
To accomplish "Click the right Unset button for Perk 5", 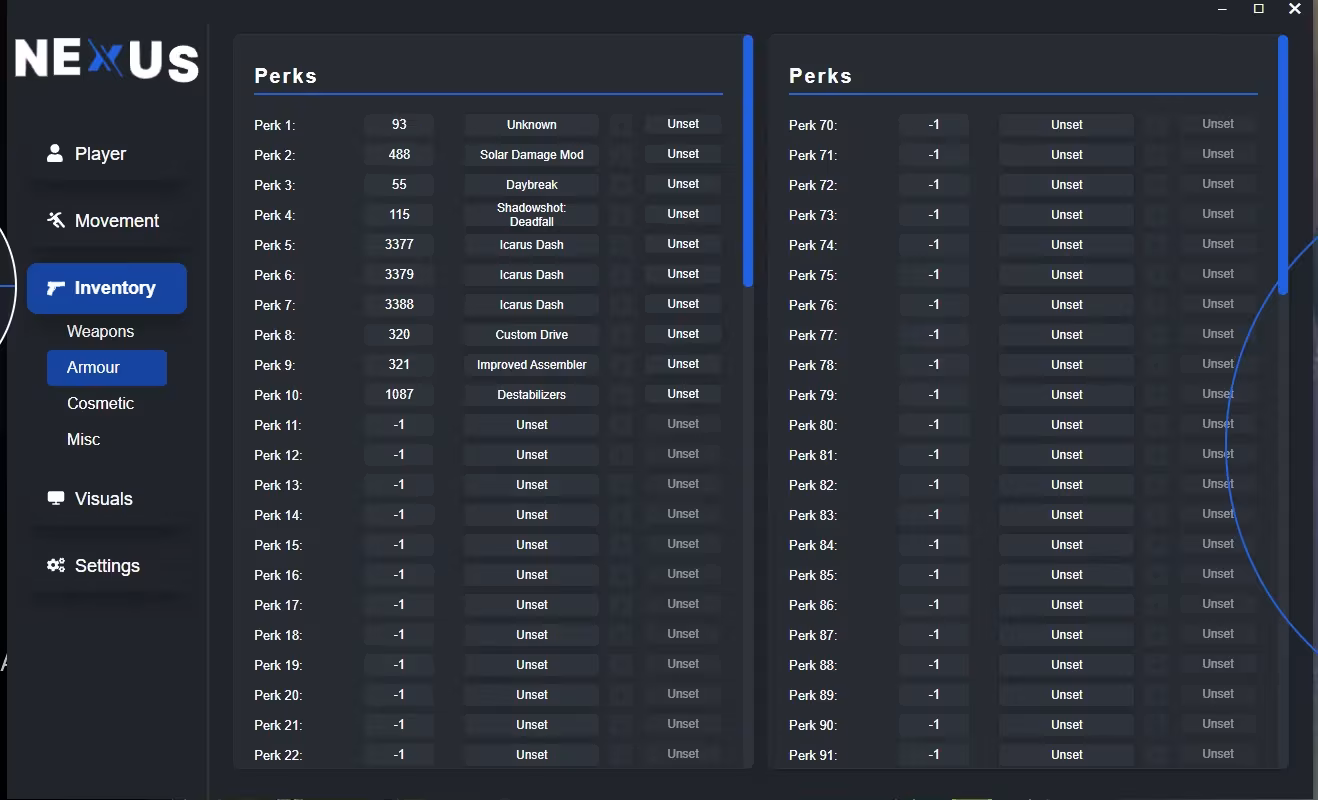I will (x=683, y=244).
